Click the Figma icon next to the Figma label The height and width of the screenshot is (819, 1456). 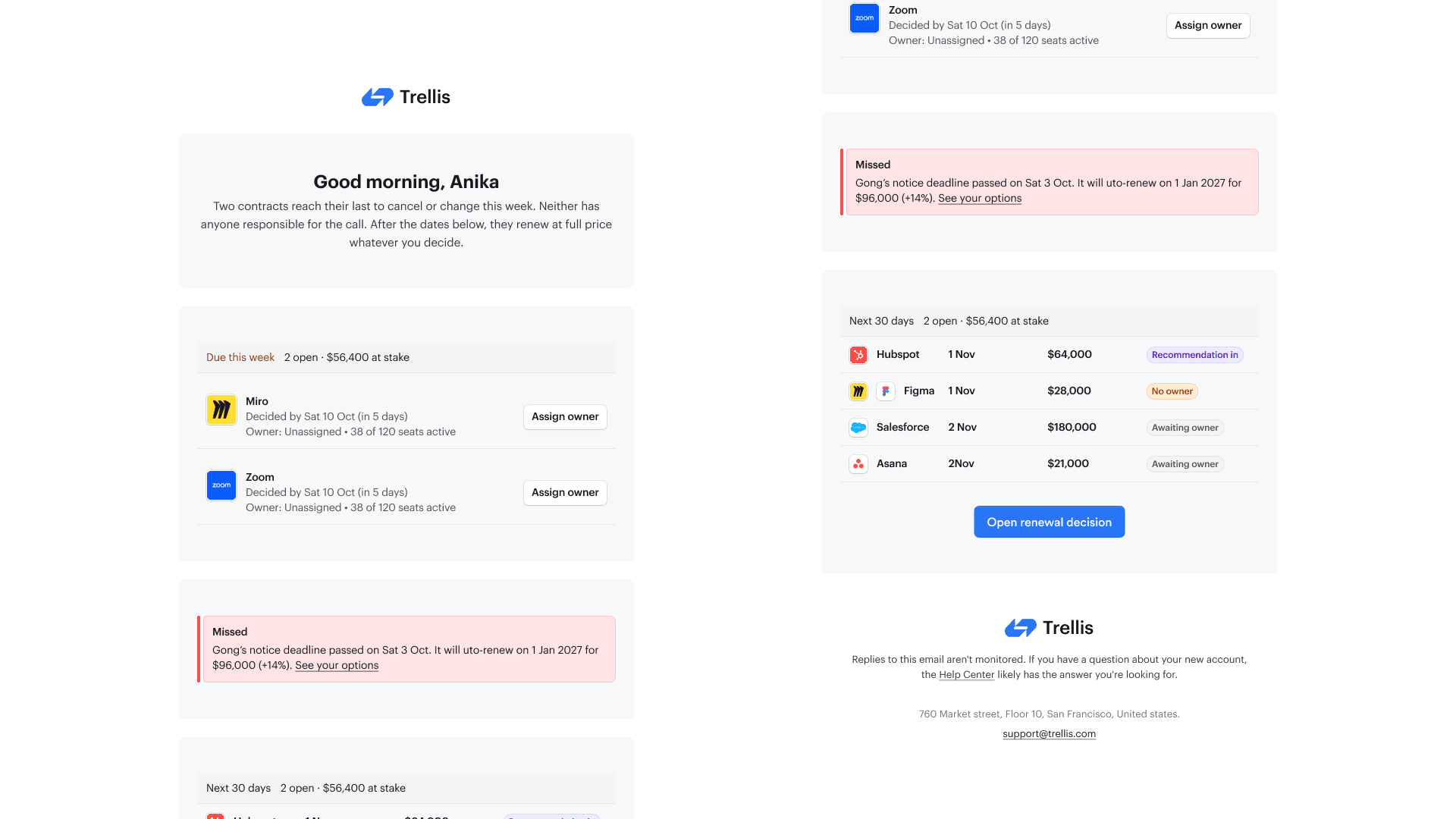coord(886,391)
